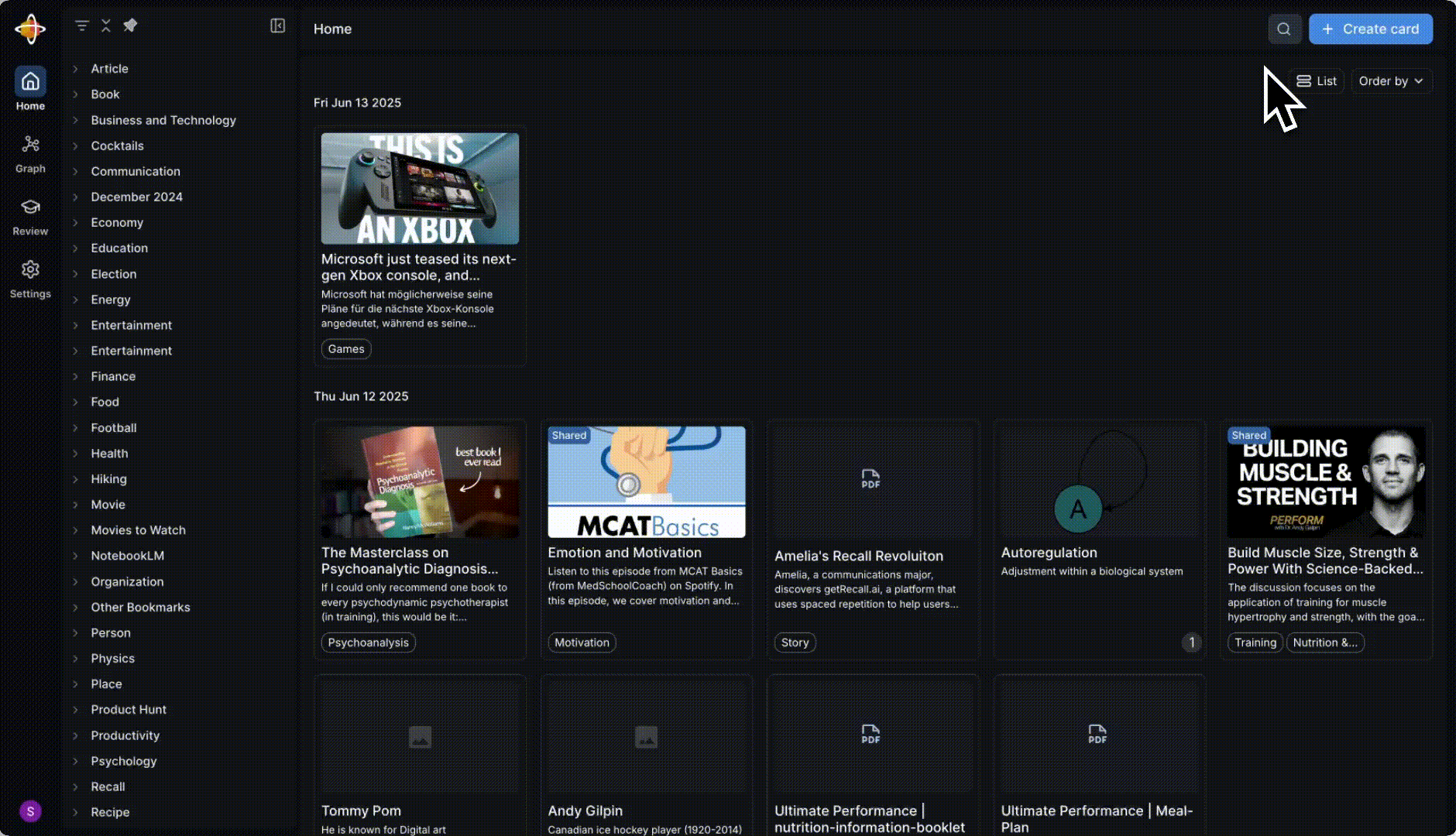Click image placeholder on Andy Gilpin card
1456x836 pixels.
tap(646, 737)
